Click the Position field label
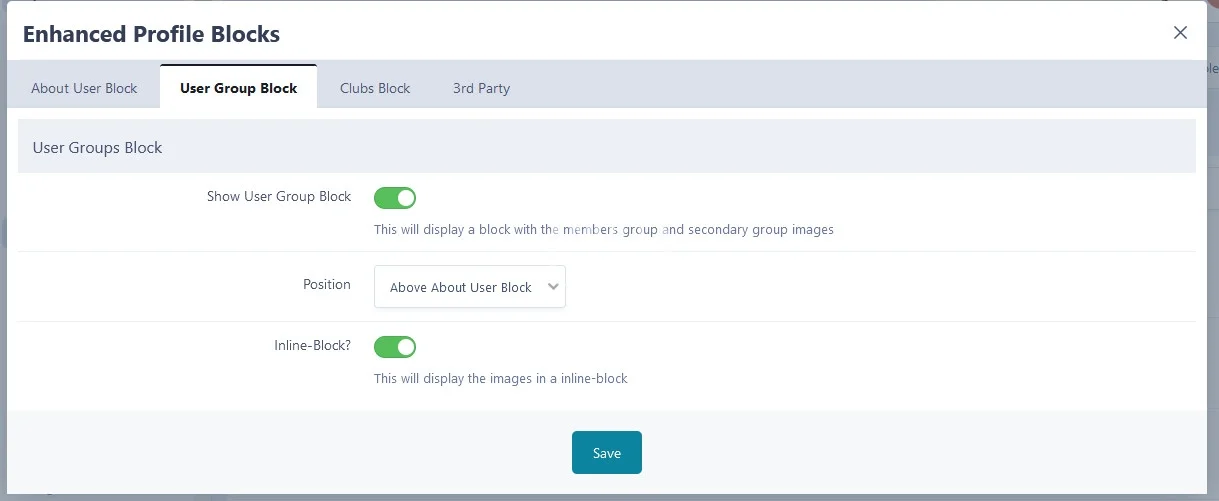The image size is (1219, 501). click(327, 285)
